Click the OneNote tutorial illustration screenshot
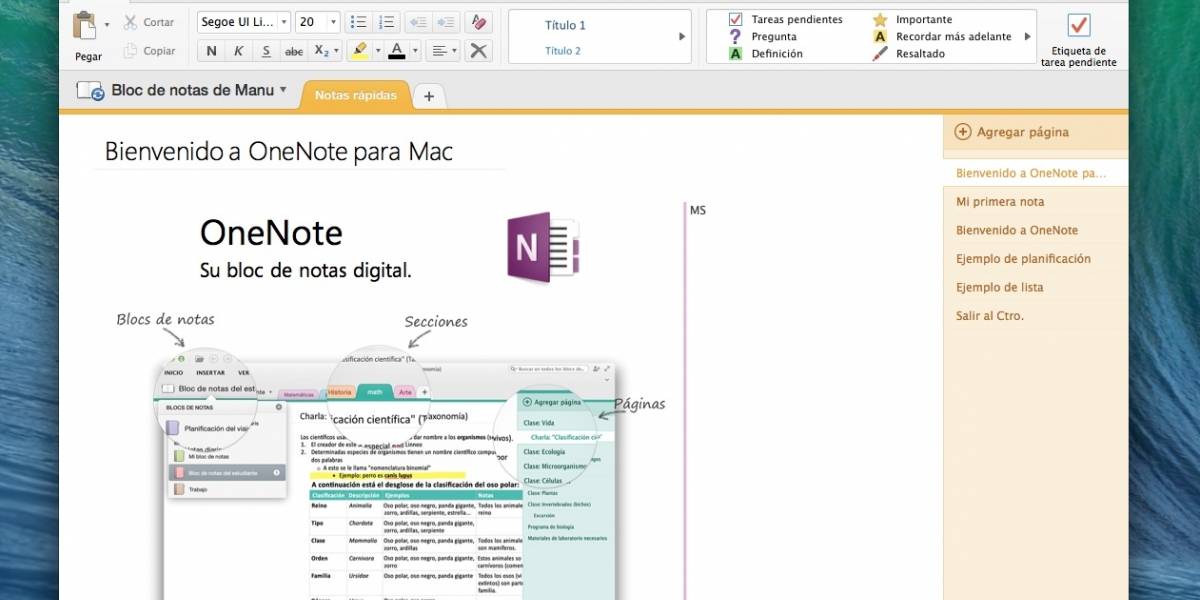 coord(390,475)
